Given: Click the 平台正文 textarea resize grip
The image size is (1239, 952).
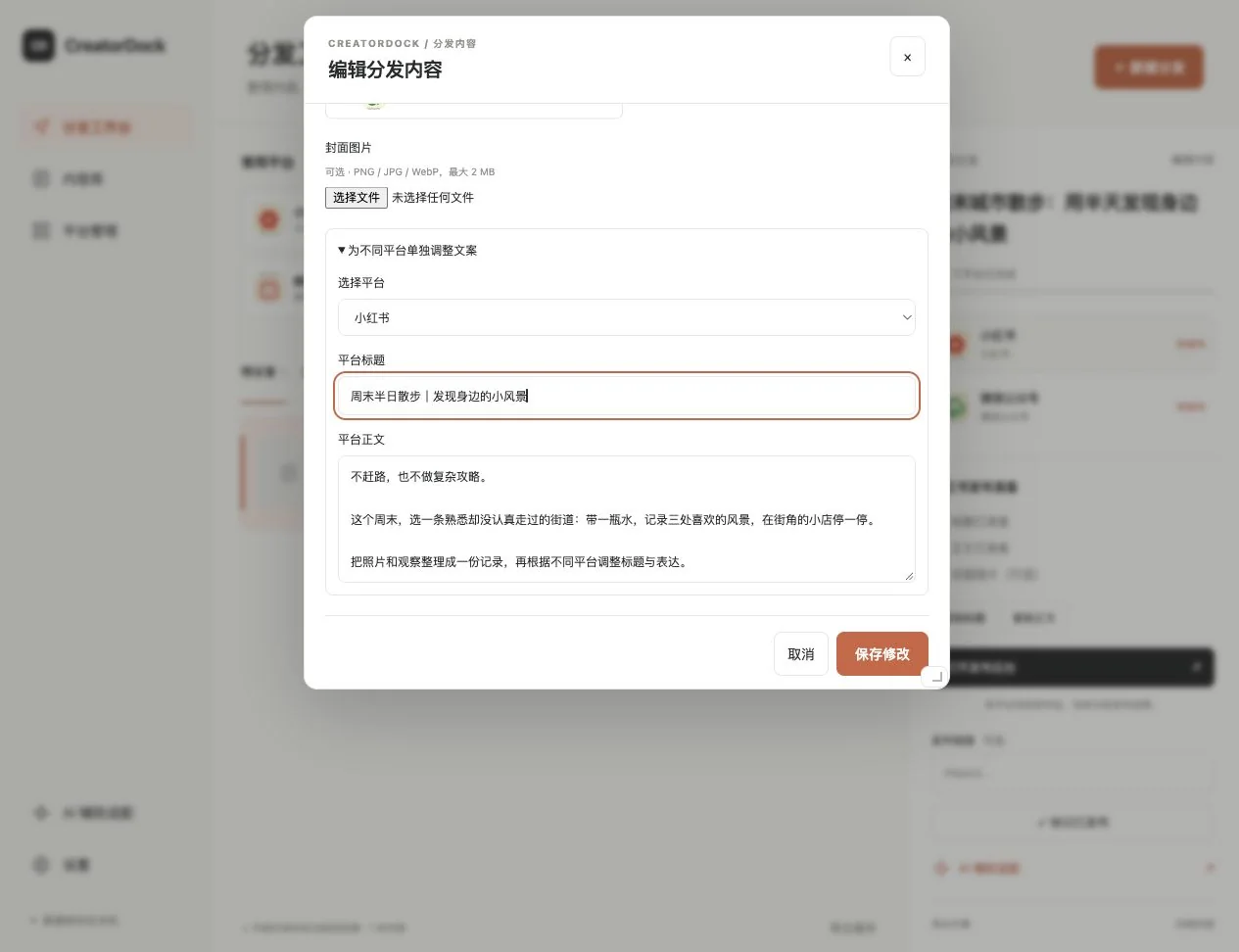Looking at the screenshot, I should [x=909, y=576].
